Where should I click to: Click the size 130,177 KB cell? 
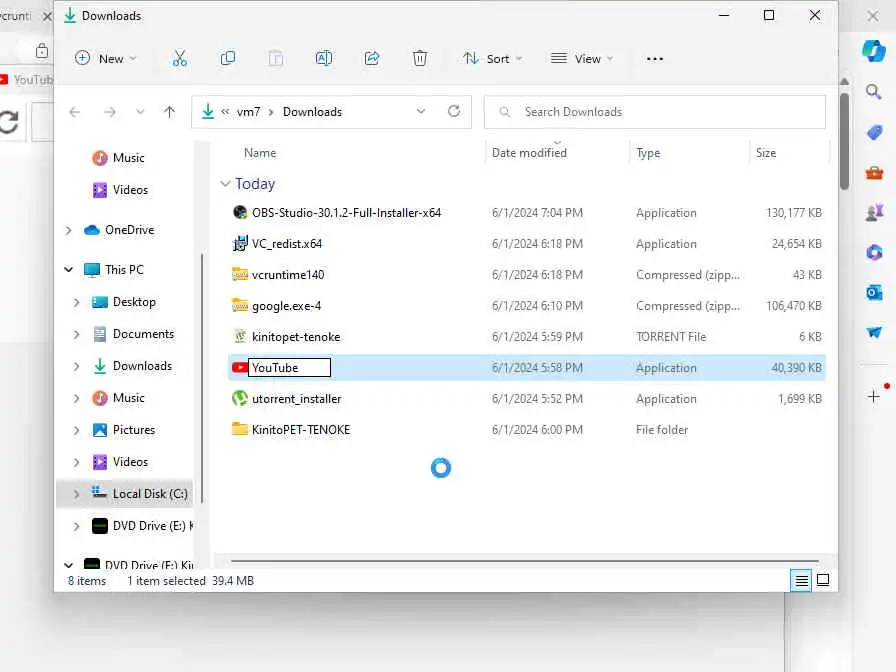[794, 213]
